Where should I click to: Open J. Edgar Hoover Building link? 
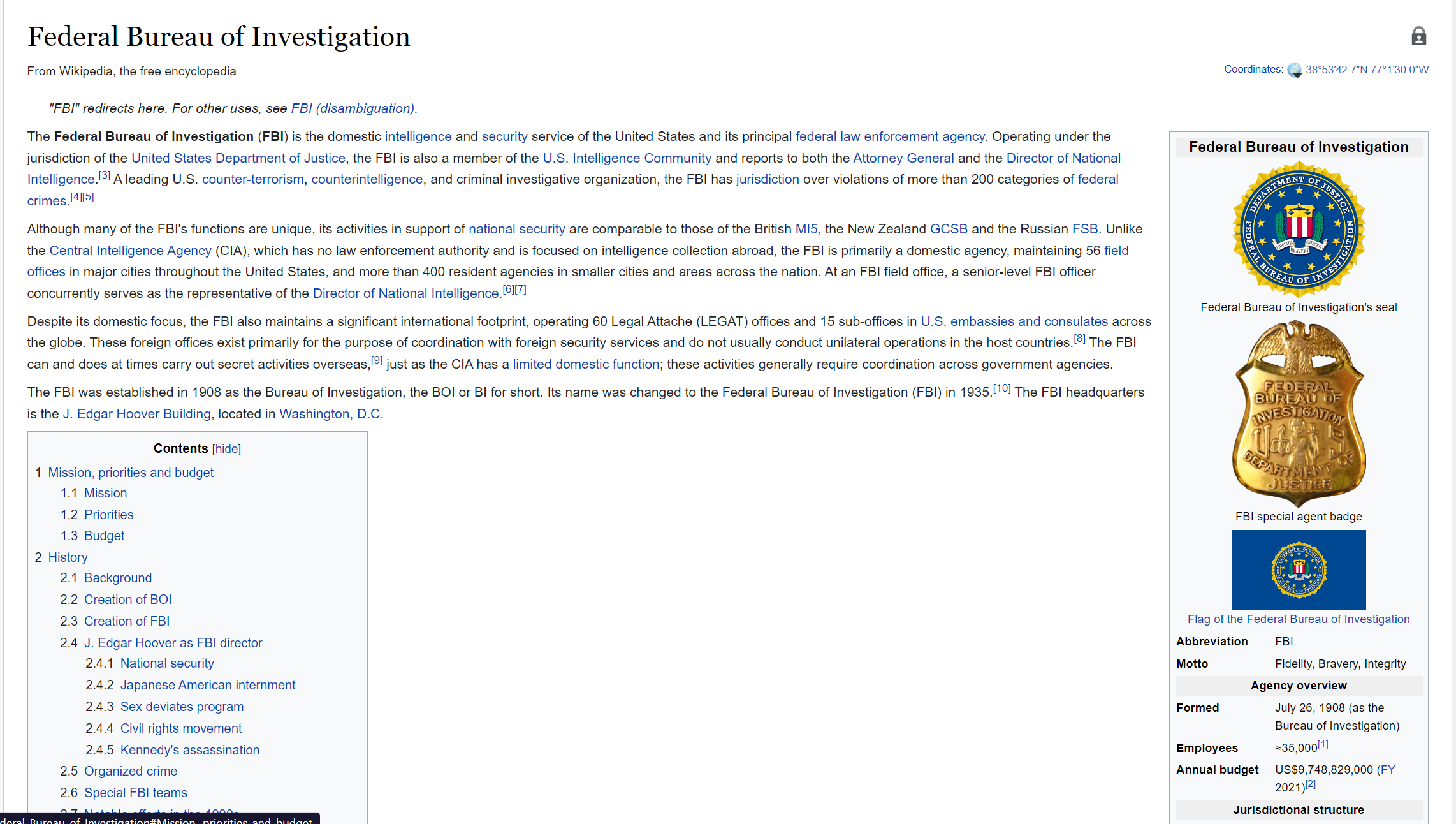point(136,414)
